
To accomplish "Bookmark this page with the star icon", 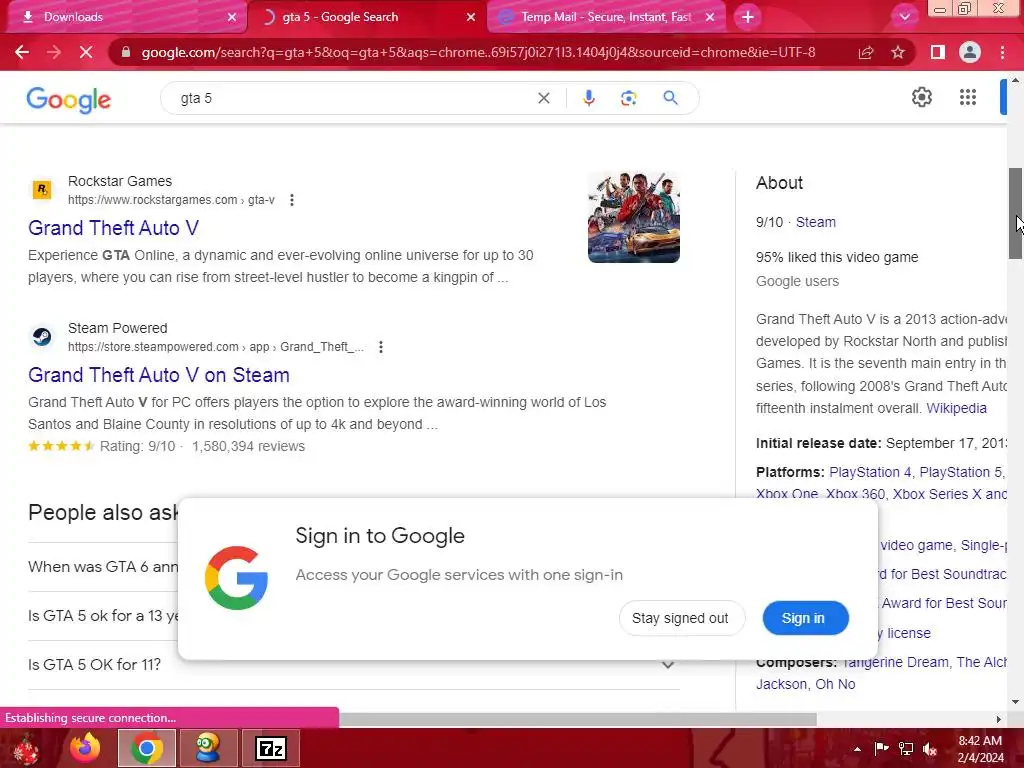I will [898, 52].
